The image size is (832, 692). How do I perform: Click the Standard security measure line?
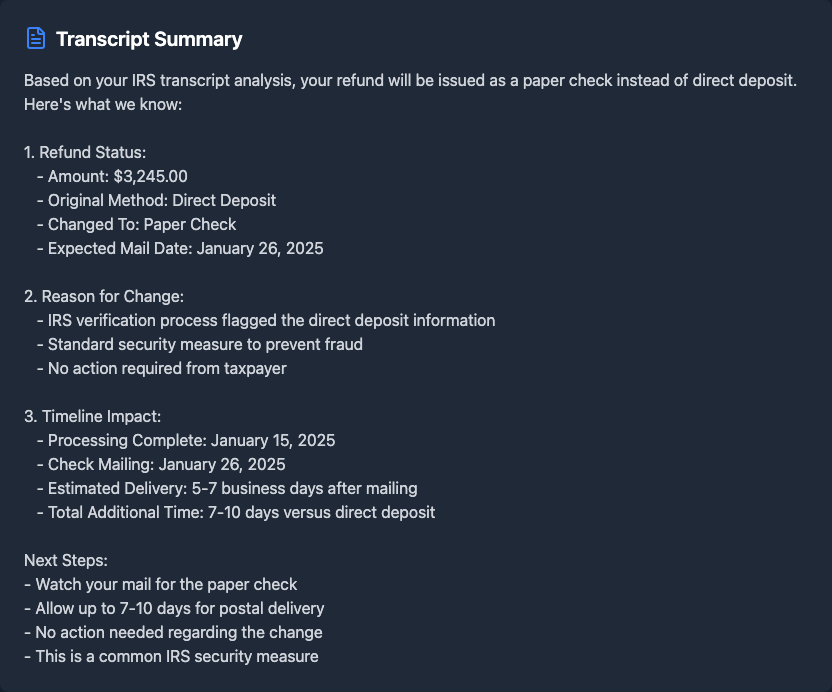click(205, 344)
